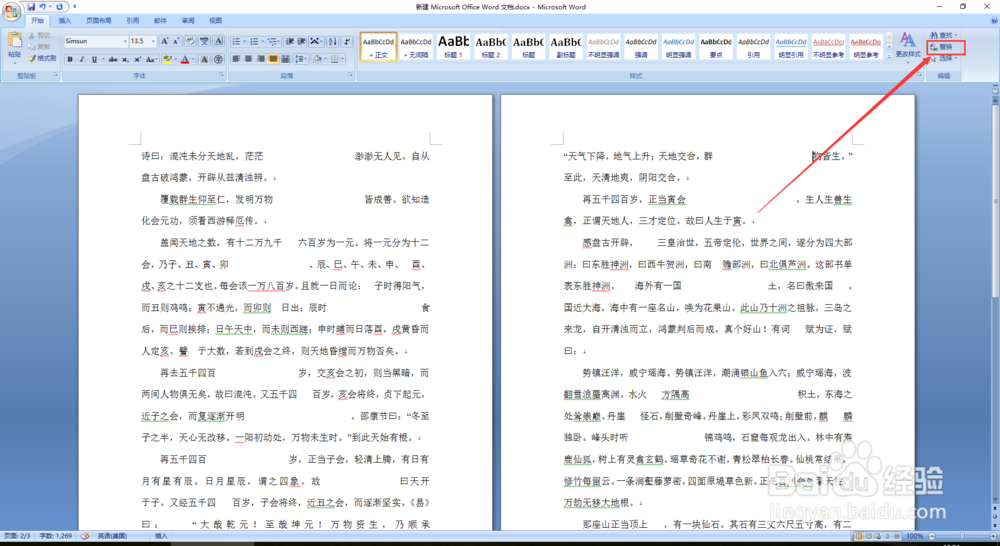
Task: Expand the underline style dropdown arrow
Action: tap(103, 59)
